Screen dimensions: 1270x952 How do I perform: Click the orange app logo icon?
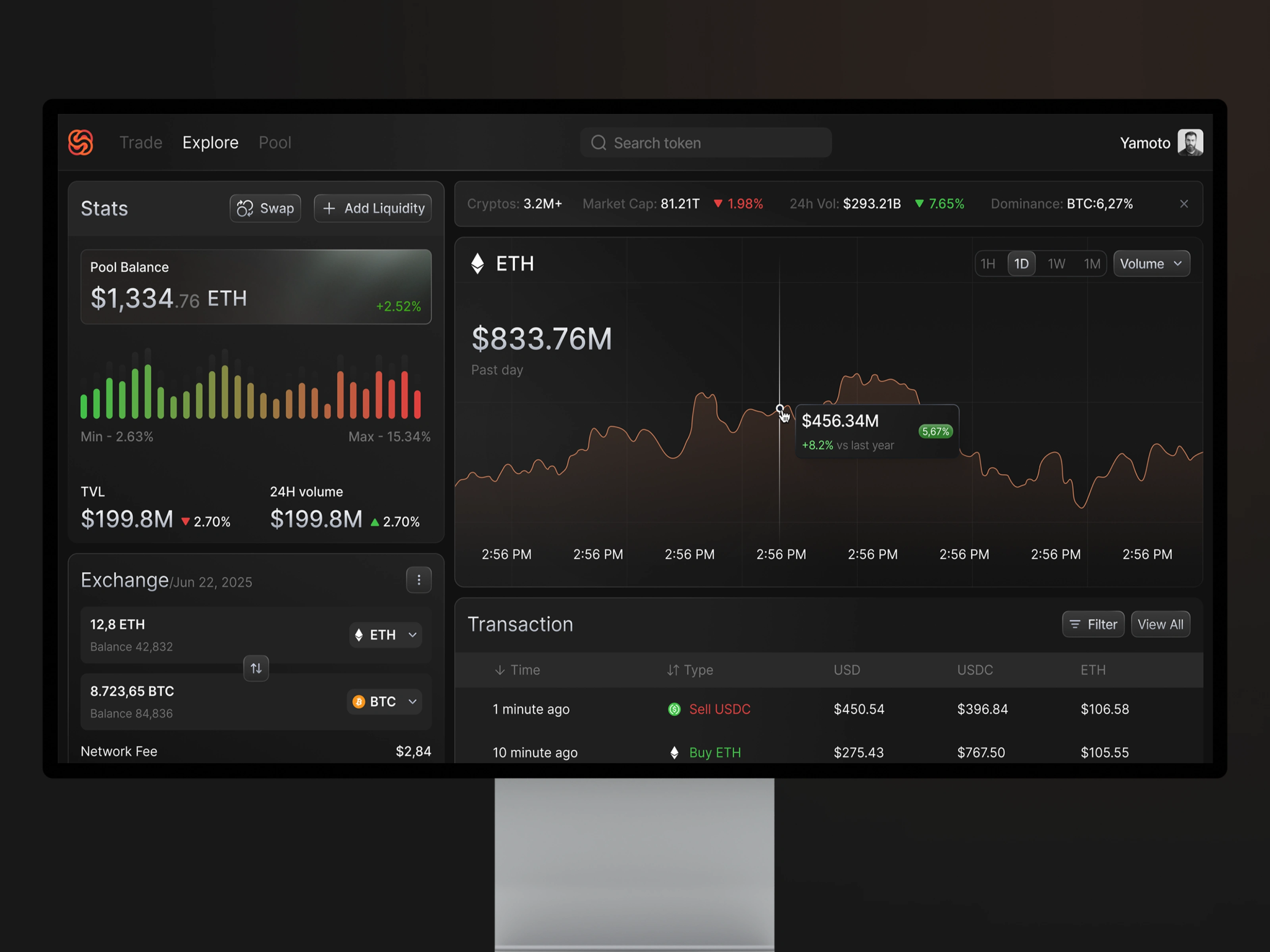pos(81,142)
